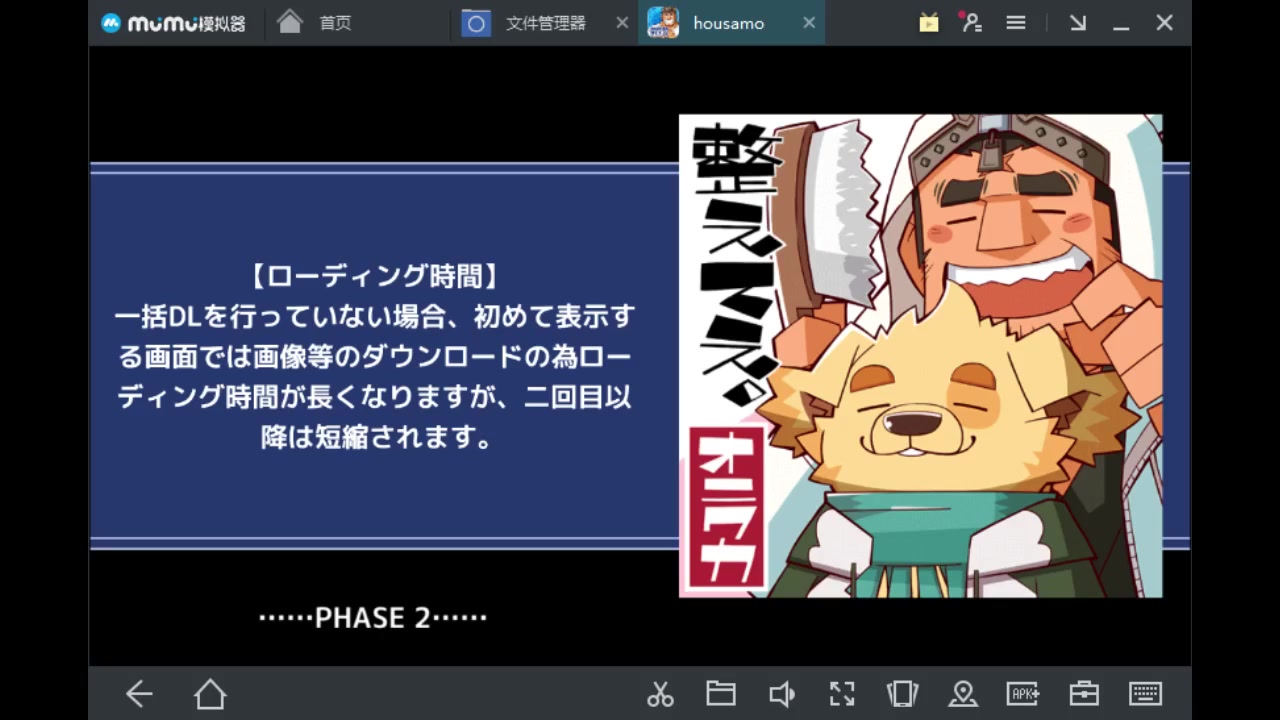1280x720 pixels.
Task: Open the yellow TV gift icon
Action: [x=929, y=22]
